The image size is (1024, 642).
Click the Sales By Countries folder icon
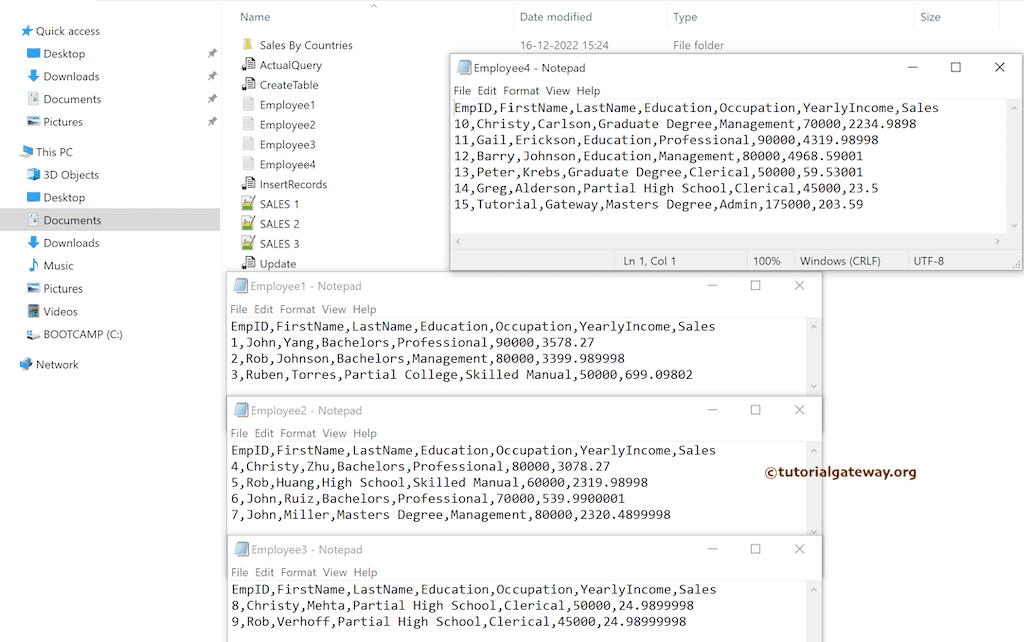coord(248,44)
